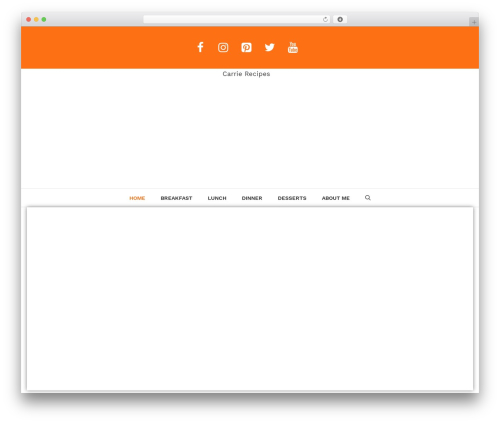Reload the page using the refresh icon
This screenshot has height=423, width=500.
(325, 19)
